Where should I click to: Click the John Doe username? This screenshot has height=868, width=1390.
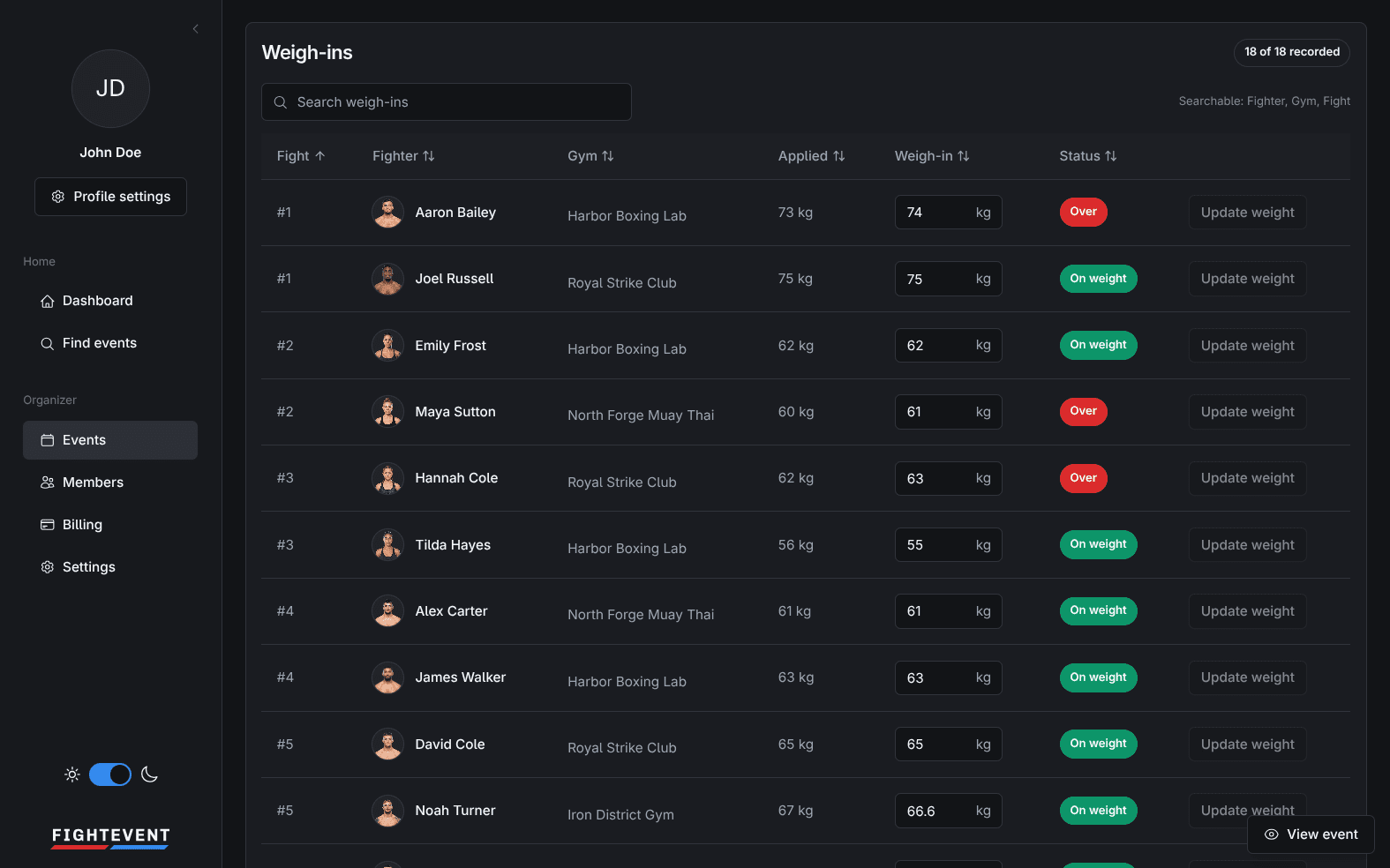110,153
